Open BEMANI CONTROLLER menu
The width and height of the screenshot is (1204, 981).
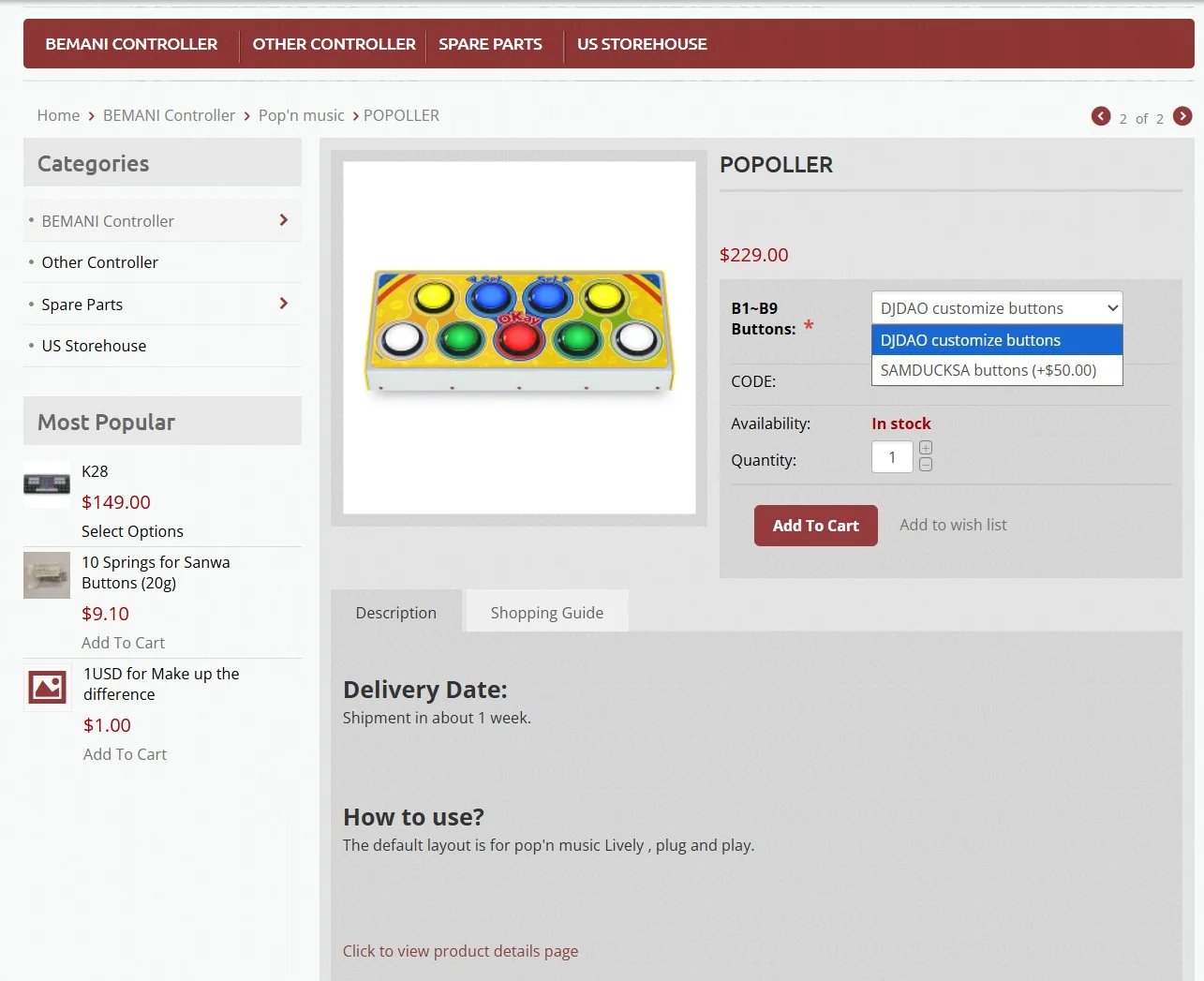point(131,44)
